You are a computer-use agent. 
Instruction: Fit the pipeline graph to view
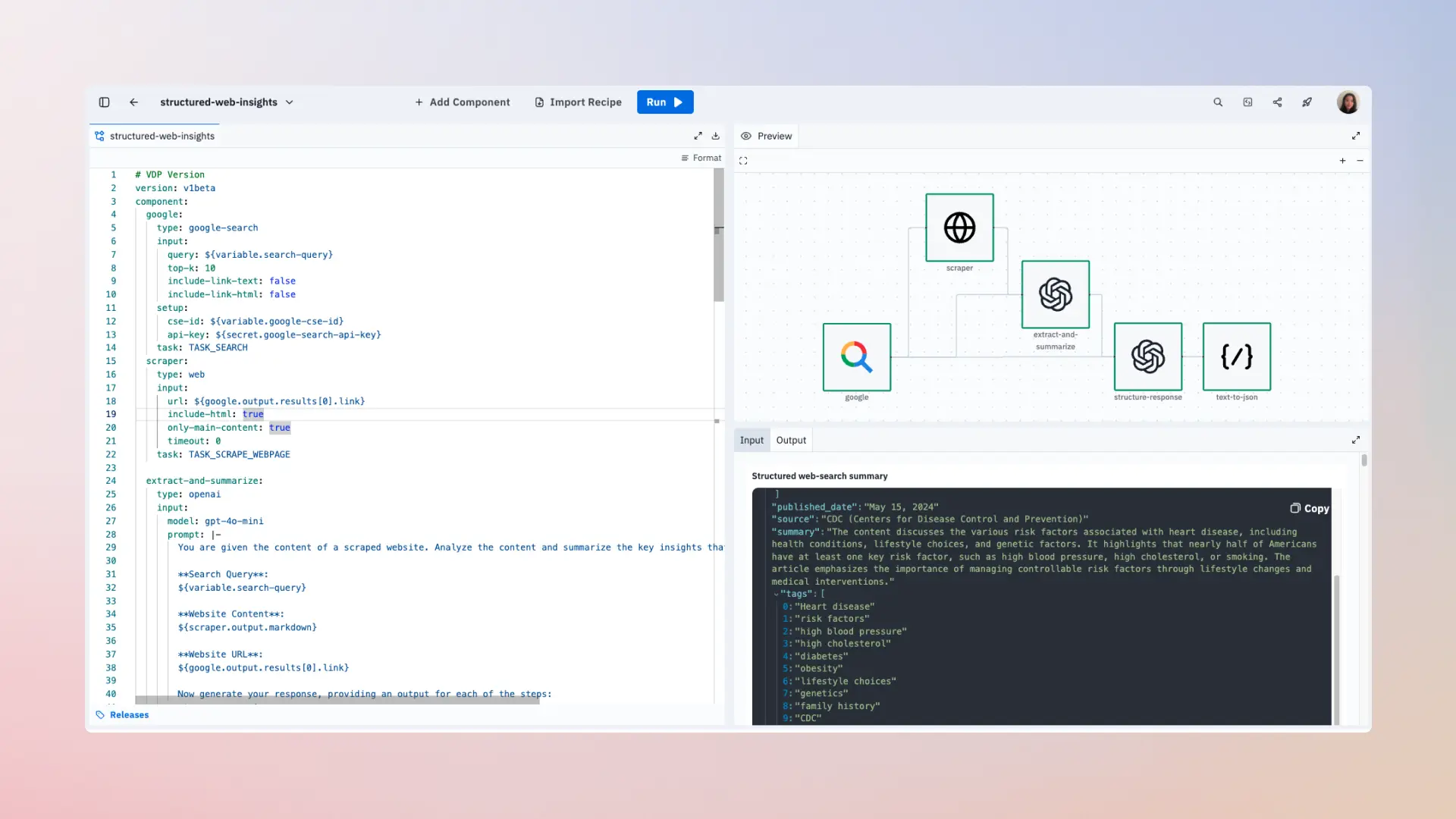[x=743, y=161]
